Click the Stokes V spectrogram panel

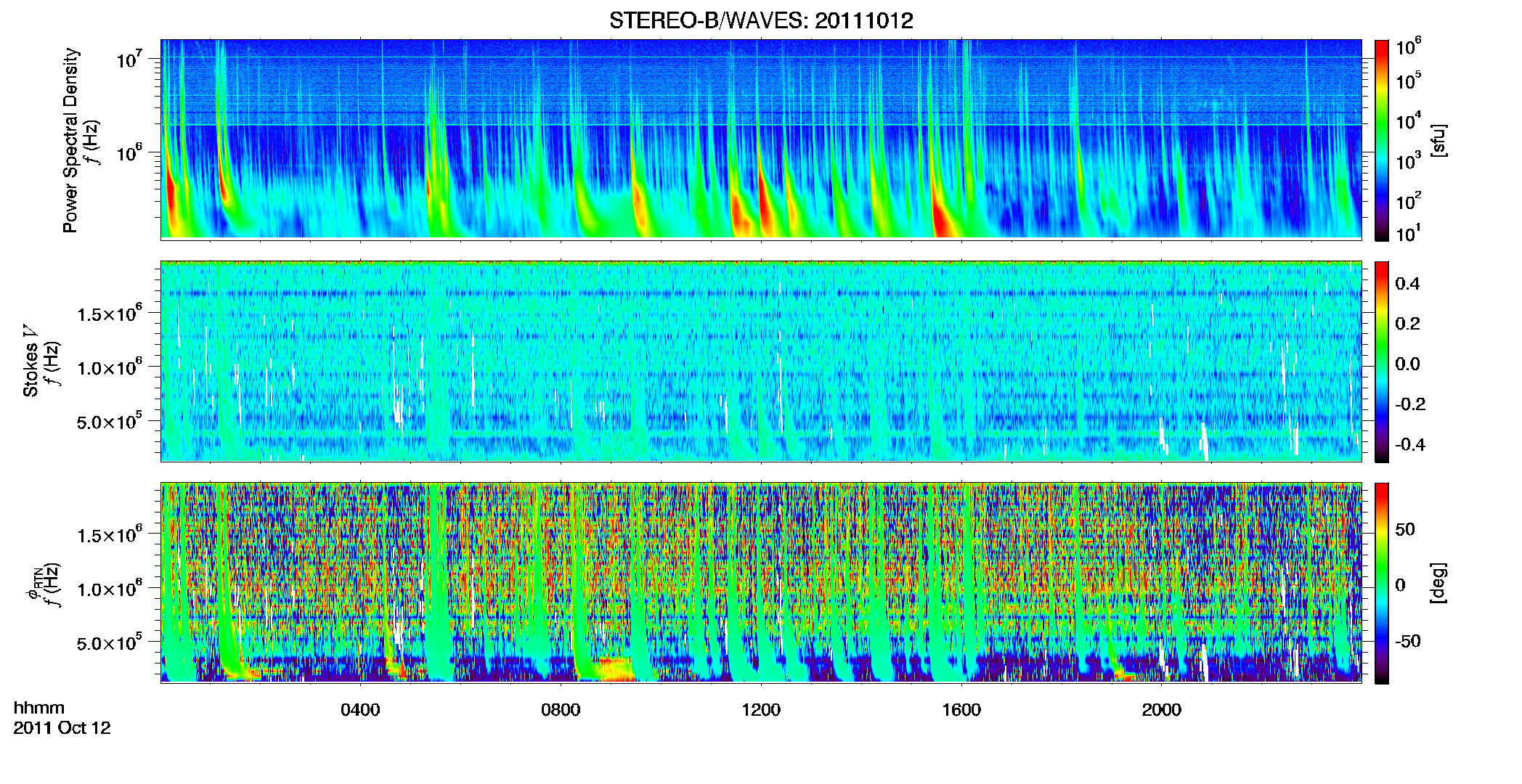coord(761,361)
